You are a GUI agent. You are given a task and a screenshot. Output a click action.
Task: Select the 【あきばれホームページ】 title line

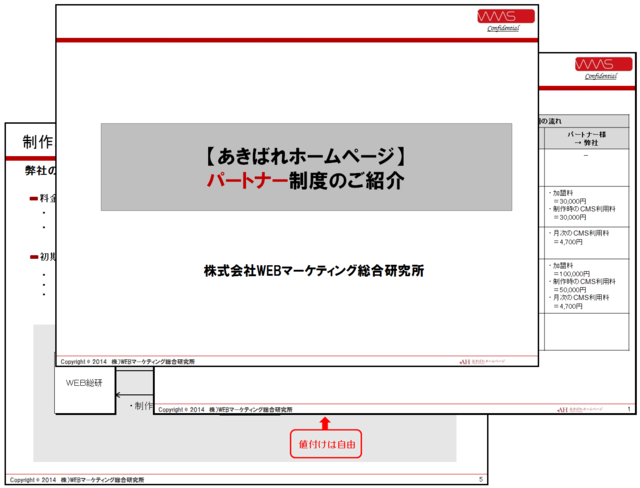coord(305,156)
